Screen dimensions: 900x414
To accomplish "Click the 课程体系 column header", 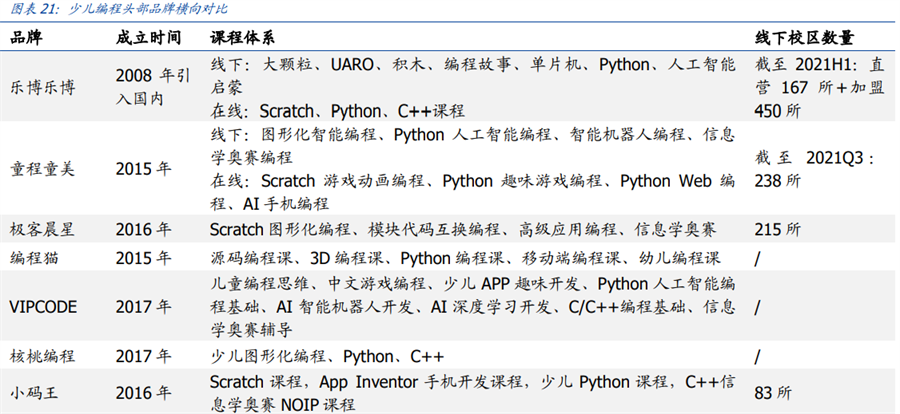I will (242, 38).
